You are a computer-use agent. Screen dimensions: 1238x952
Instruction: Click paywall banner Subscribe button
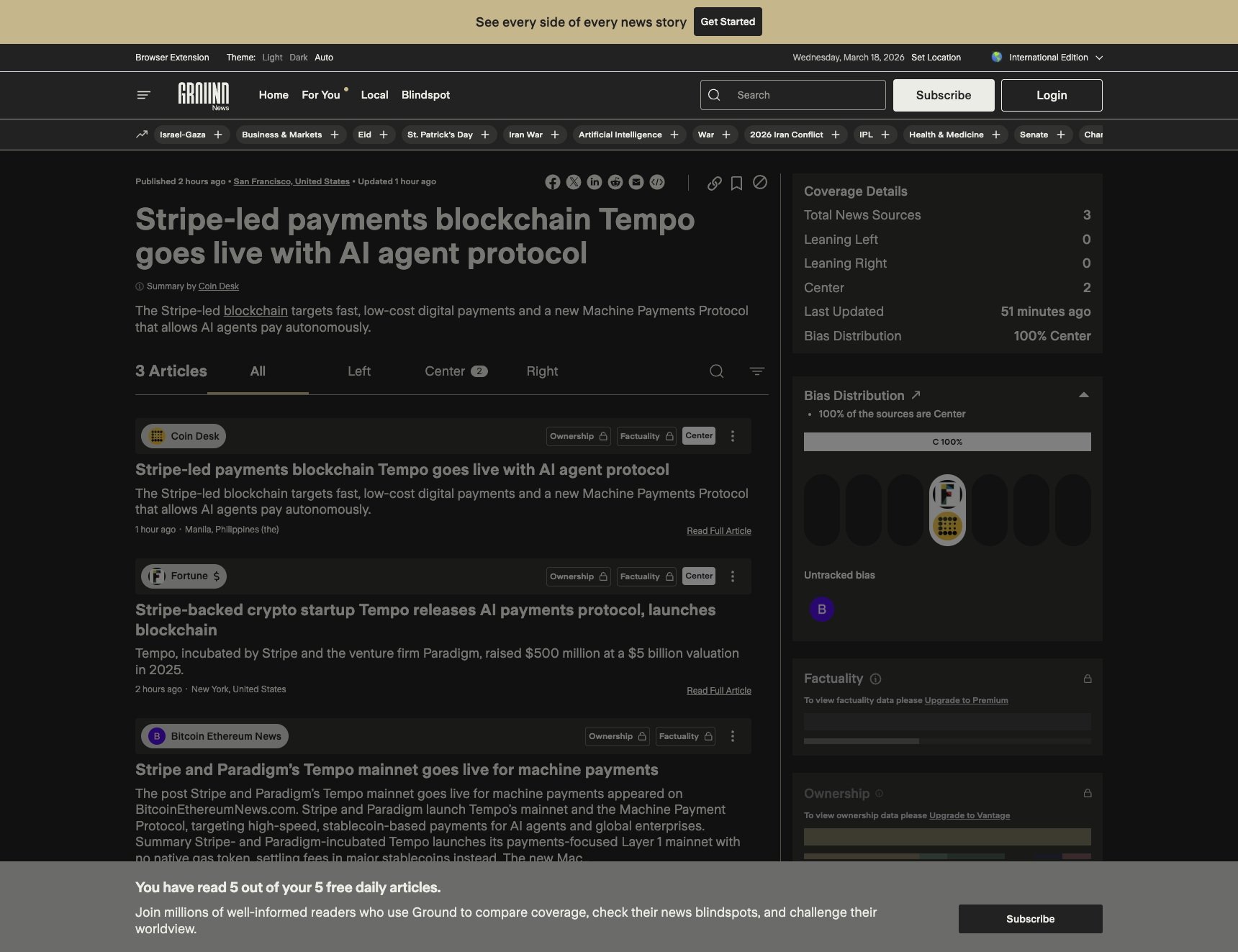tap(1031, 919)
